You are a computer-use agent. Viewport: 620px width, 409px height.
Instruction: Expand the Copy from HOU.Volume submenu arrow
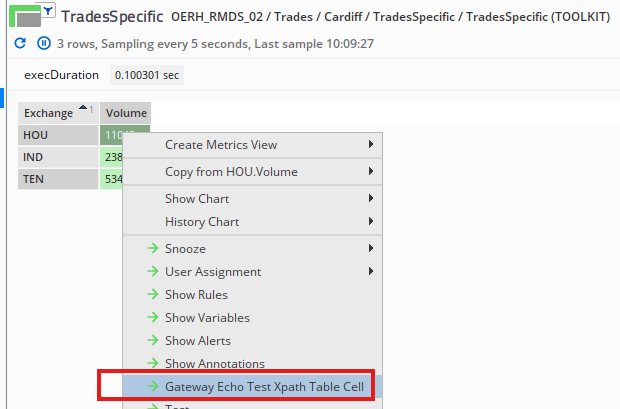coord(371,172)
